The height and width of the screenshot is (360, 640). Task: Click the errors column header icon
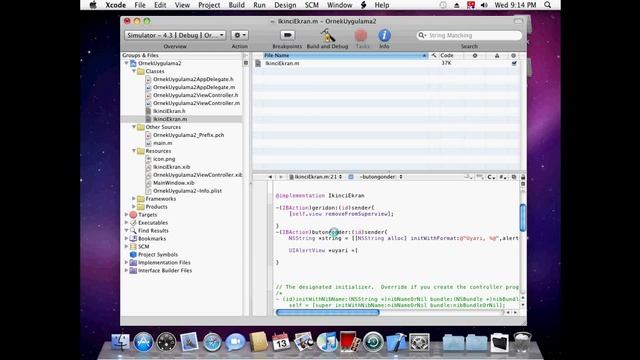475,56
